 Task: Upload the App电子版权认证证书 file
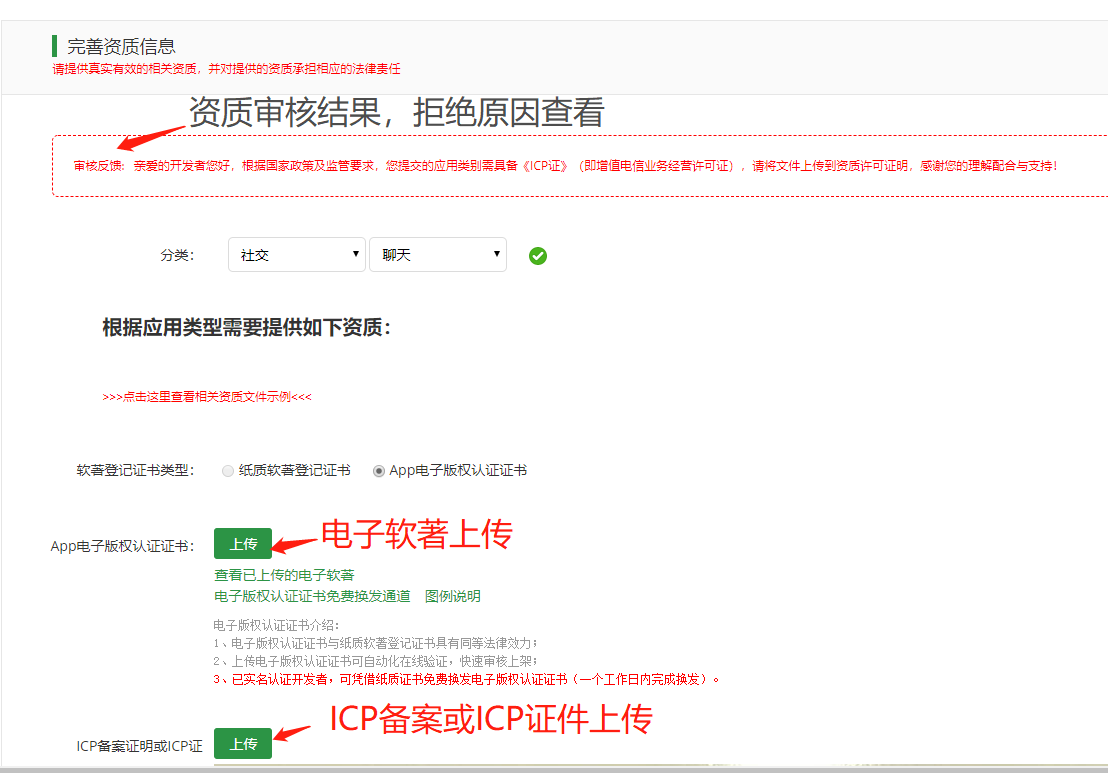[243, 543]
